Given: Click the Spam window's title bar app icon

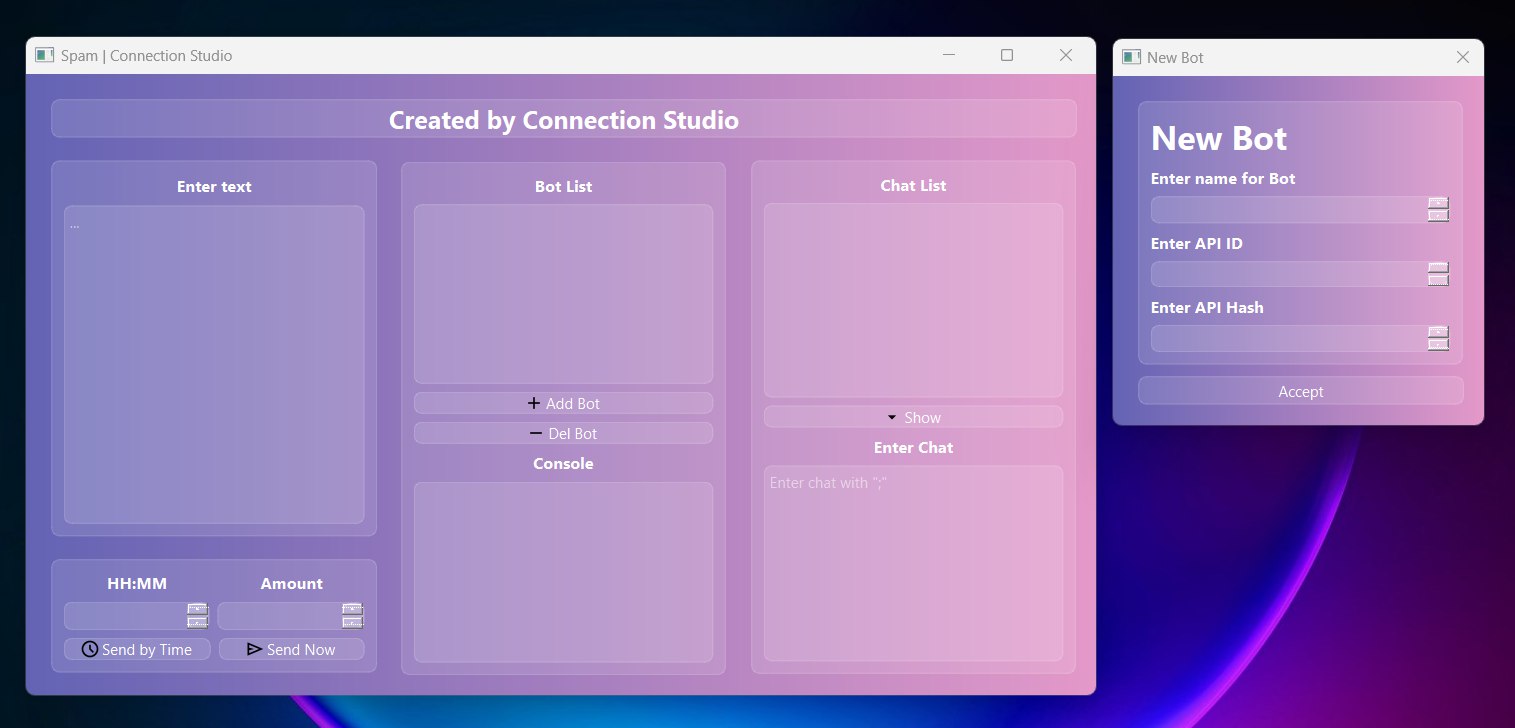Looking at the screenshot, I should pyautogui.click(x=44, y=55).
